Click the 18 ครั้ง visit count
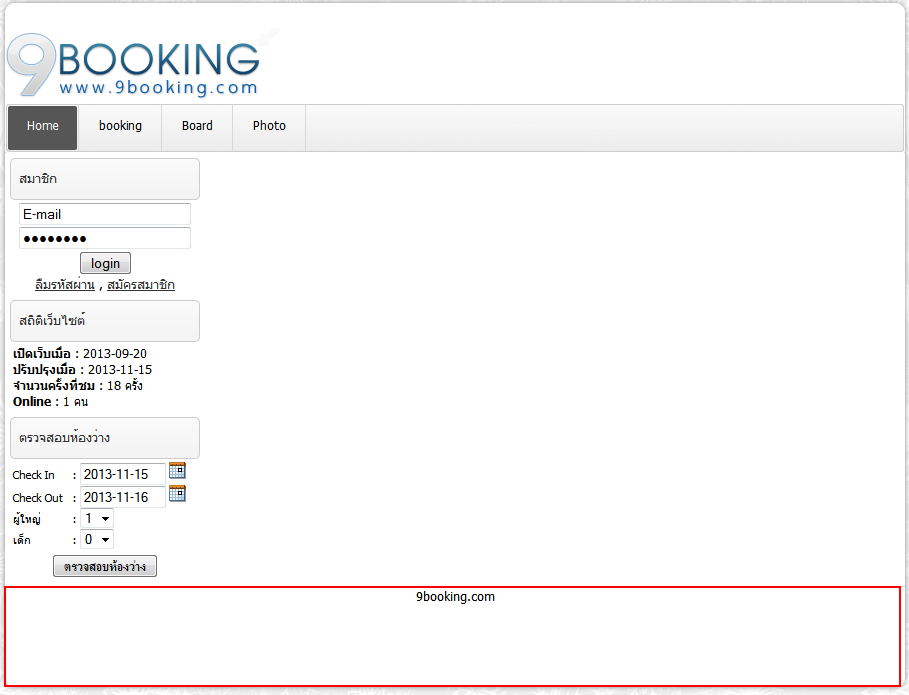909x695 pixels. pyautogui.click(x=125, y=386)
